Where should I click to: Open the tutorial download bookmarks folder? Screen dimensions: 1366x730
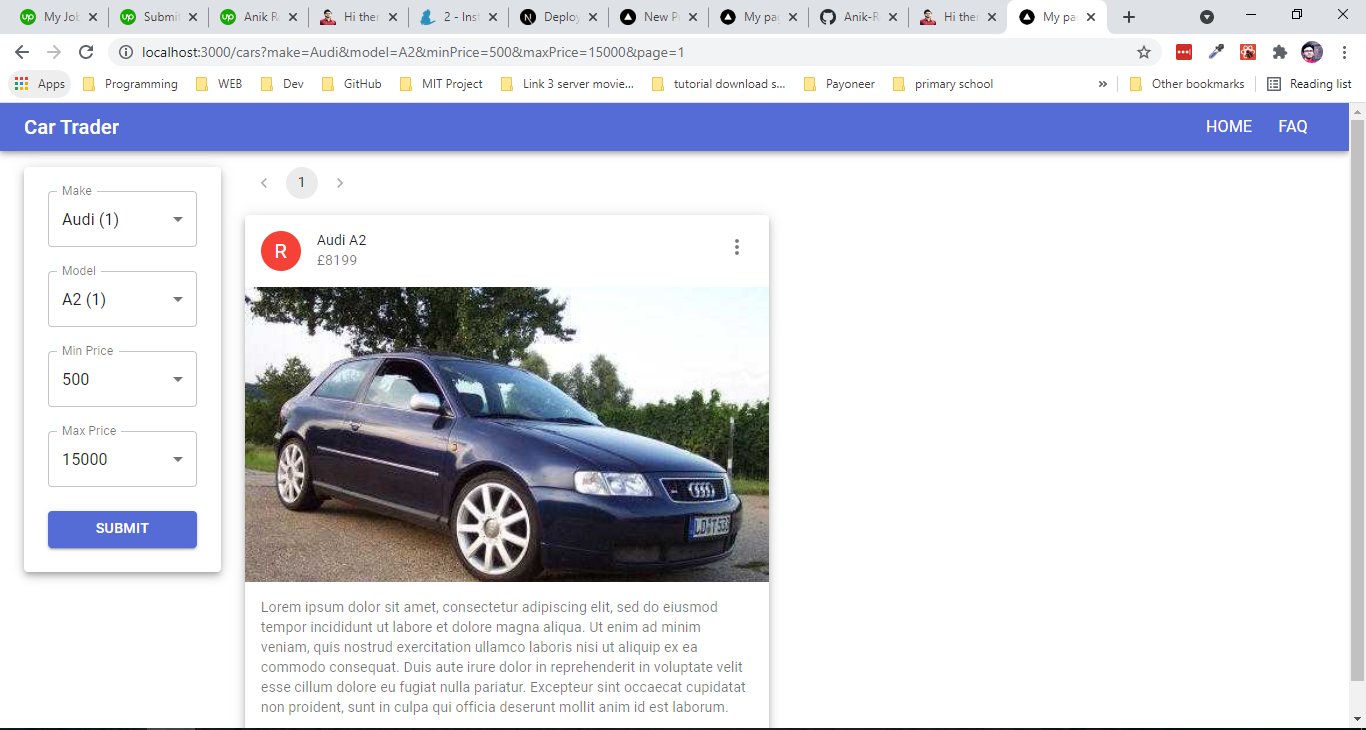[x=719, y=84]
